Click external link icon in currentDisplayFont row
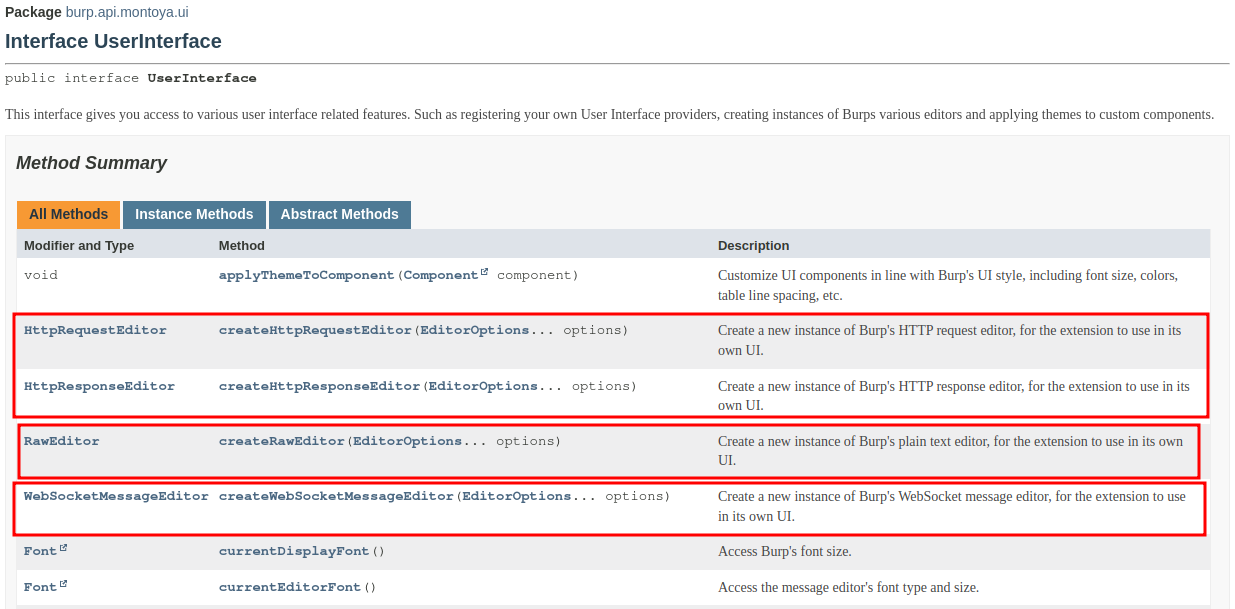The height and width of the screenshot is (609, 1235). click(x=63, y=549)
